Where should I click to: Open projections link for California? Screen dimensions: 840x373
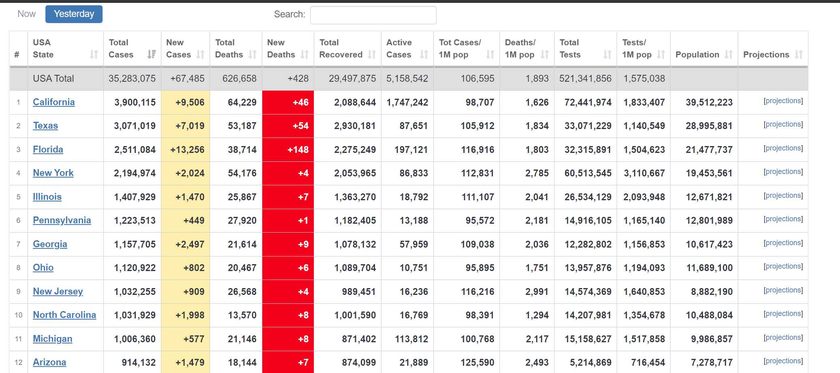[x=783, y=101]
